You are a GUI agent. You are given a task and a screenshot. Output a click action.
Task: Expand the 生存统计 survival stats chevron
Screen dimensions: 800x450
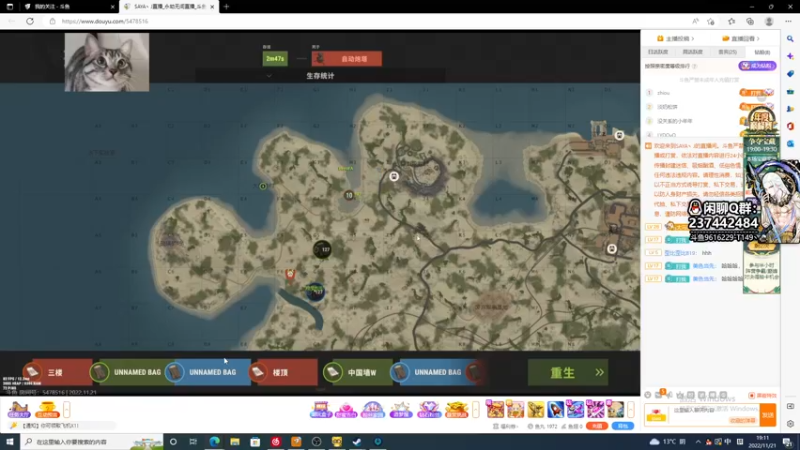(269, 76)
